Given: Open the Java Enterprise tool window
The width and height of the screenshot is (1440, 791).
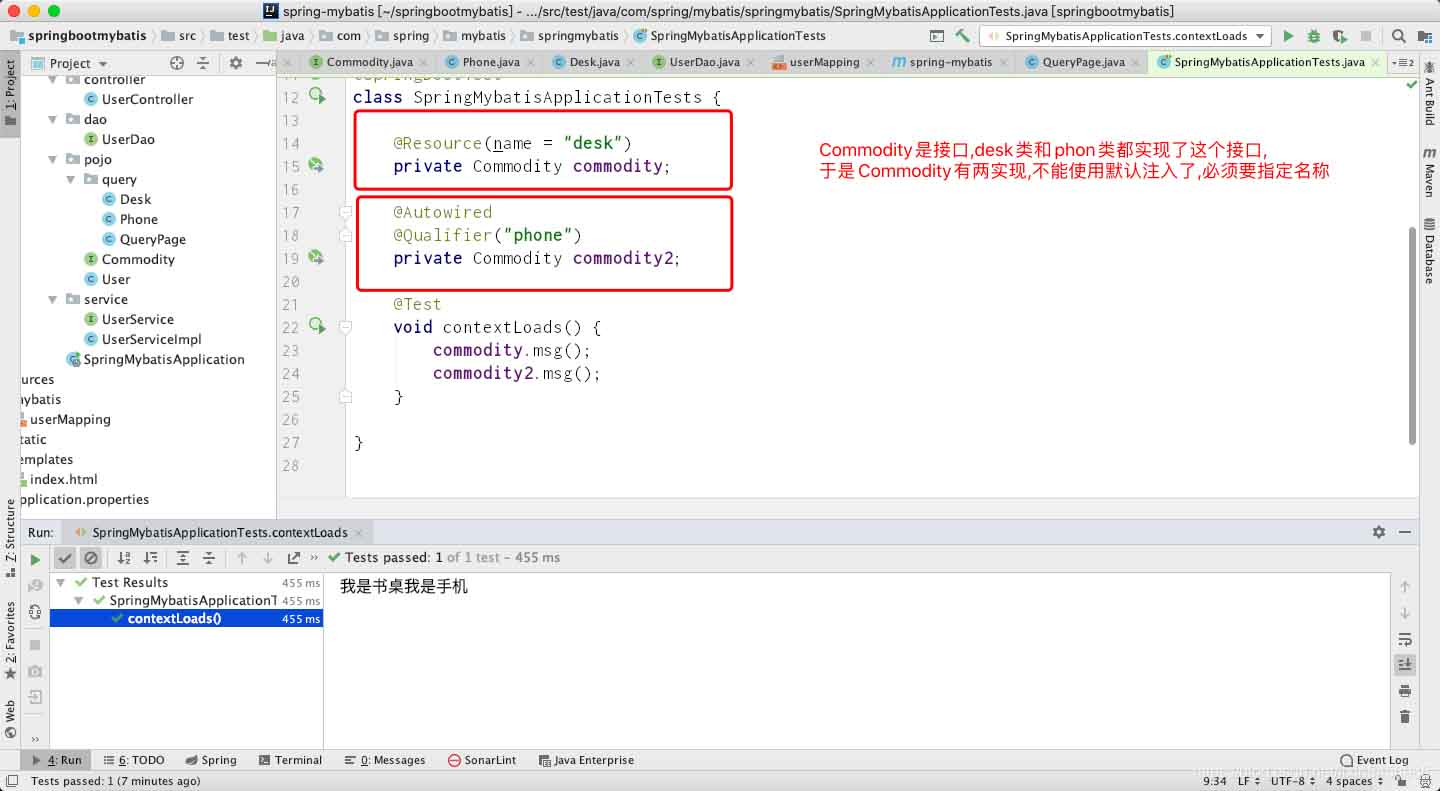Looking at the screenshot, I should click(x=586, y=760).
